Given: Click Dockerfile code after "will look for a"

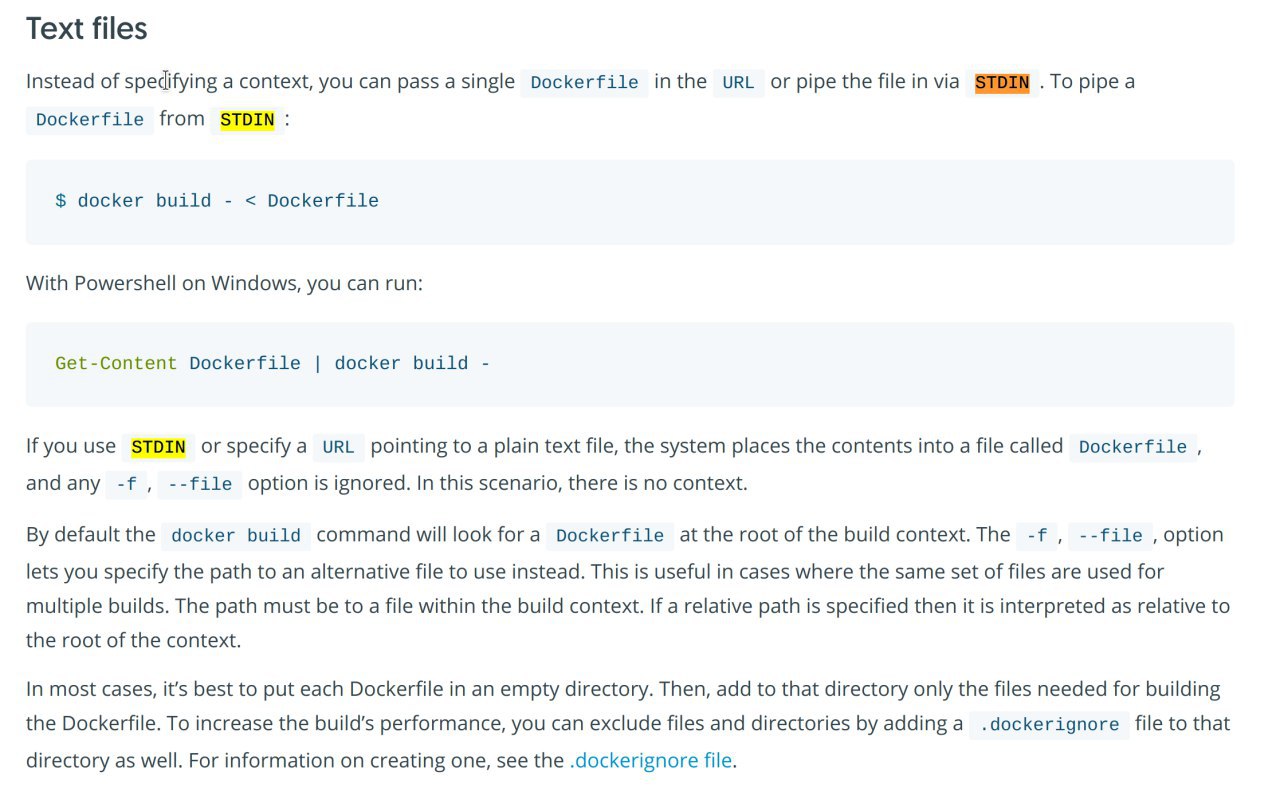Looking at the screenshot, I should (x=610, y=535).
